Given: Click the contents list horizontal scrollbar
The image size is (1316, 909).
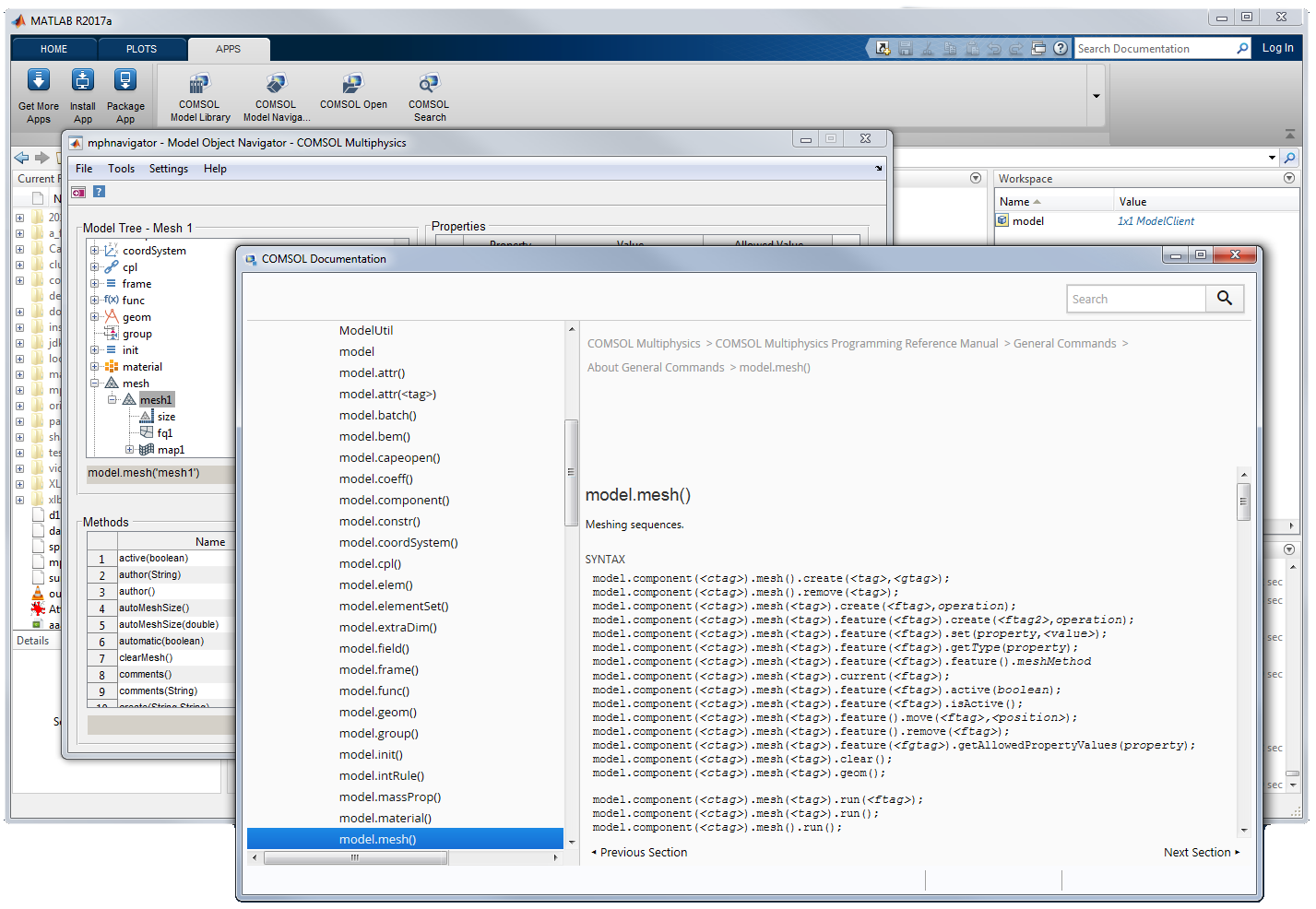Looking at the screenshot, I should [355, 857].
